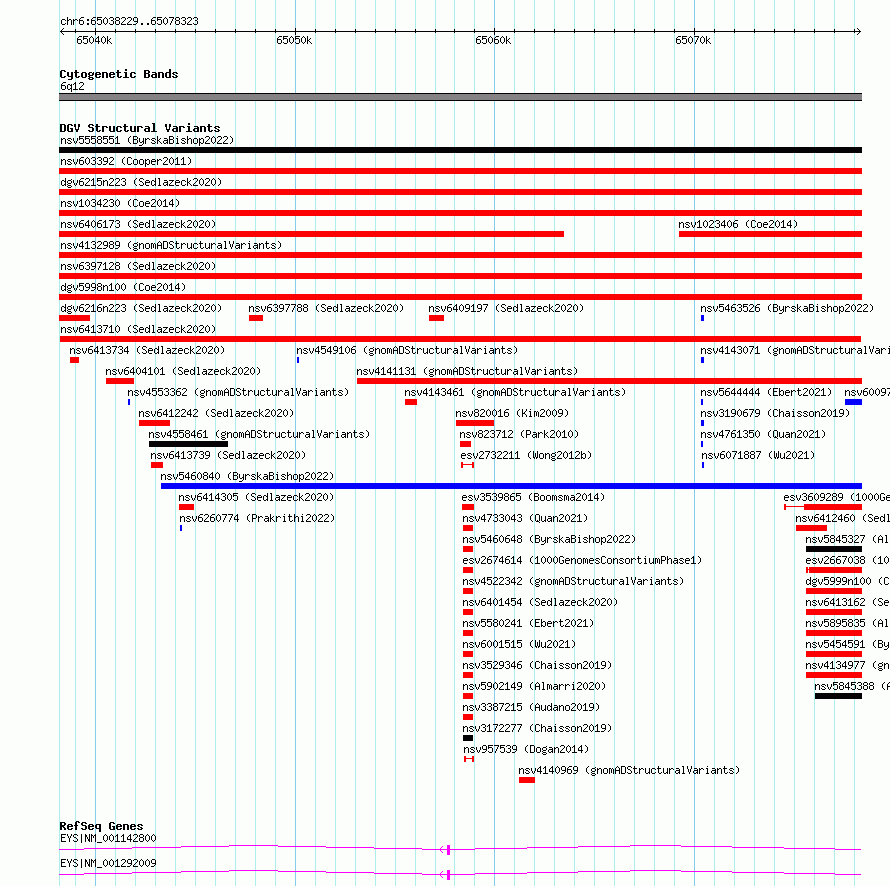This screenshot has height=886, width=890.
Task: Click the 65060k ruler position
Action: [493, 40]
